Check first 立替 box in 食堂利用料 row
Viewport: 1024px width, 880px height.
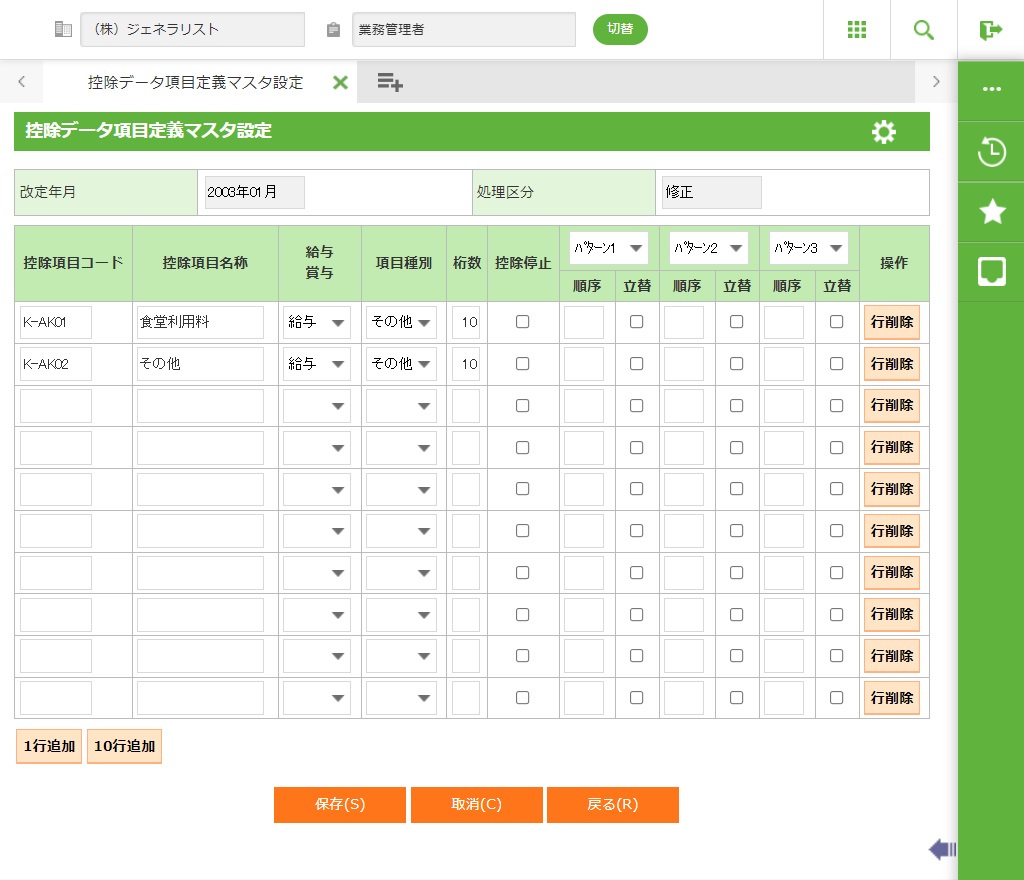636,322
